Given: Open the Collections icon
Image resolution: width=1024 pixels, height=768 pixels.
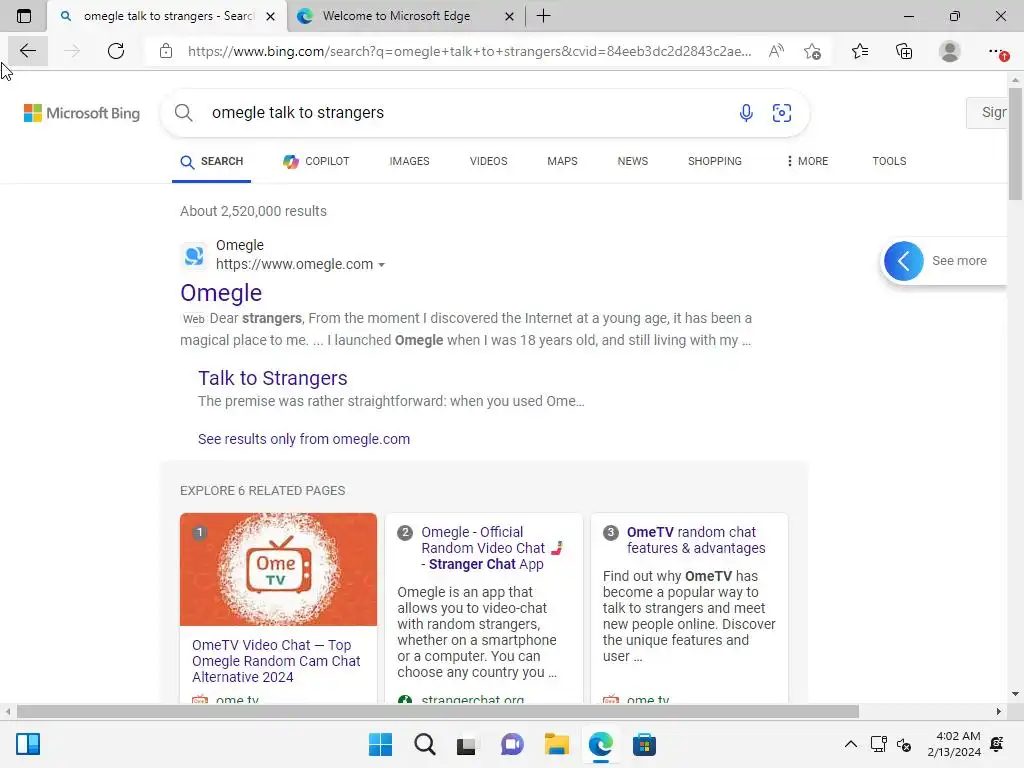Looking at the screenshot, I should (904, 51).
